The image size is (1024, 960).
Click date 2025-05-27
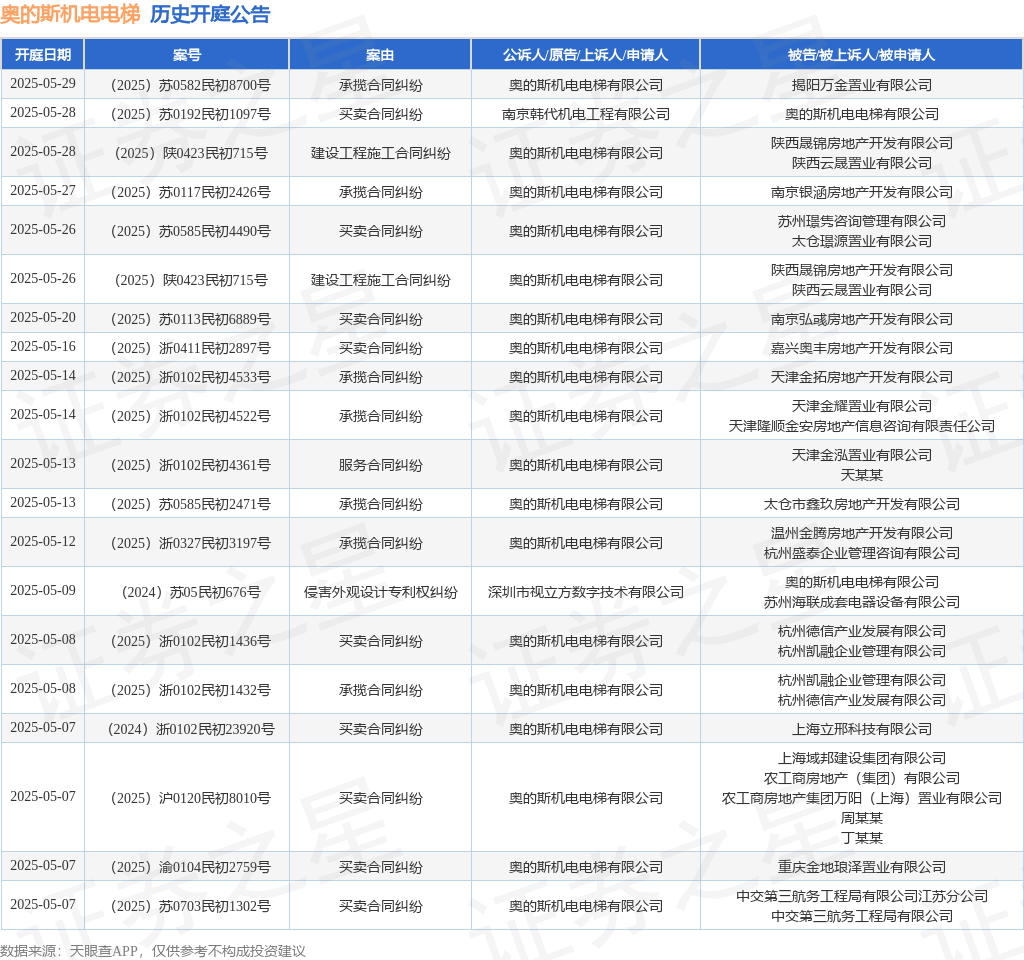(x=43, y=190)
